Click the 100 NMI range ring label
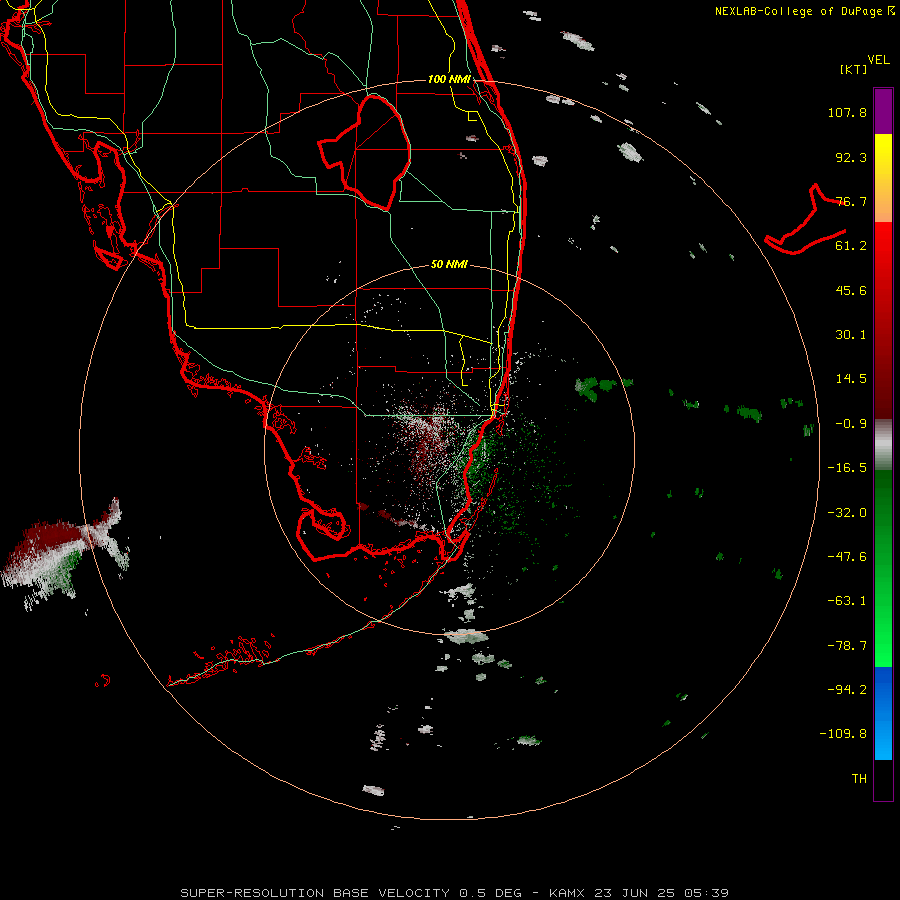 [x=449, y=79]
